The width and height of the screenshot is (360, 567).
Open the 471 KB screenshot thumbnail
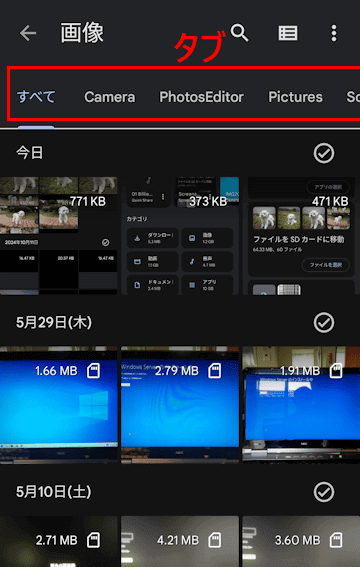point(301,235)
